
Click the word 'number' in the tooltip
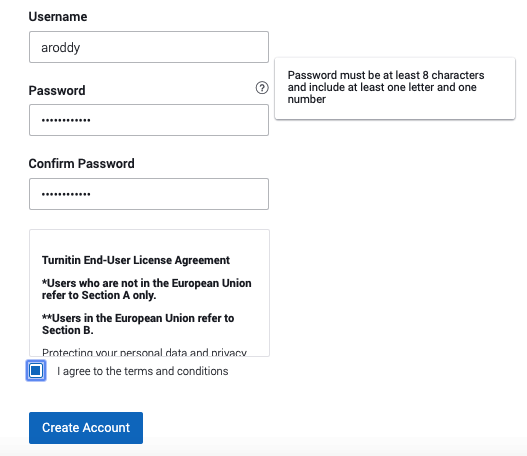point(307,99)
